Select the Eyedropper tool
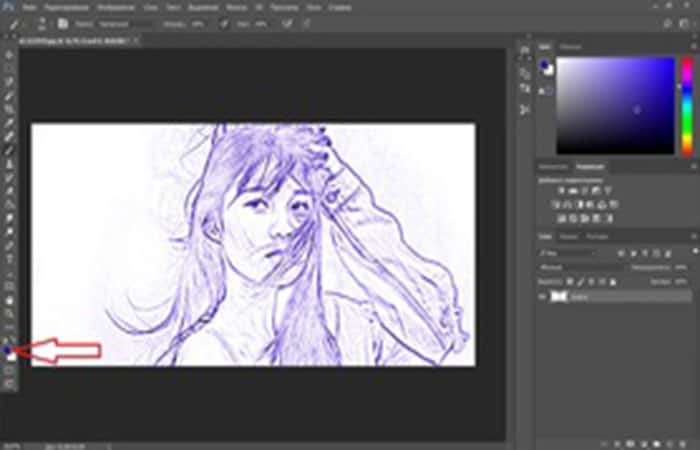This screenshot has height=450, width=700. click(9, 123)
